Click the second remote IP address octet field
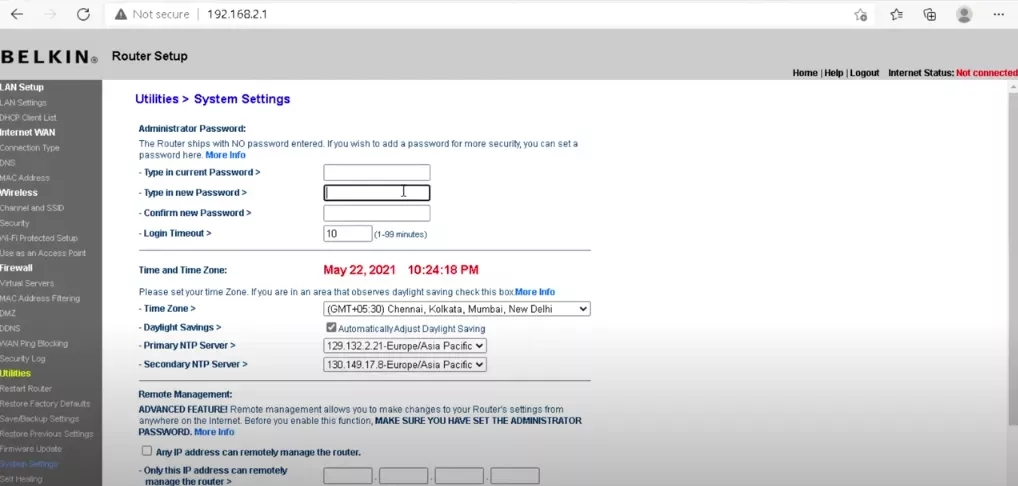The height and width of the screenshot is (486, 1018). pos(404,476)
